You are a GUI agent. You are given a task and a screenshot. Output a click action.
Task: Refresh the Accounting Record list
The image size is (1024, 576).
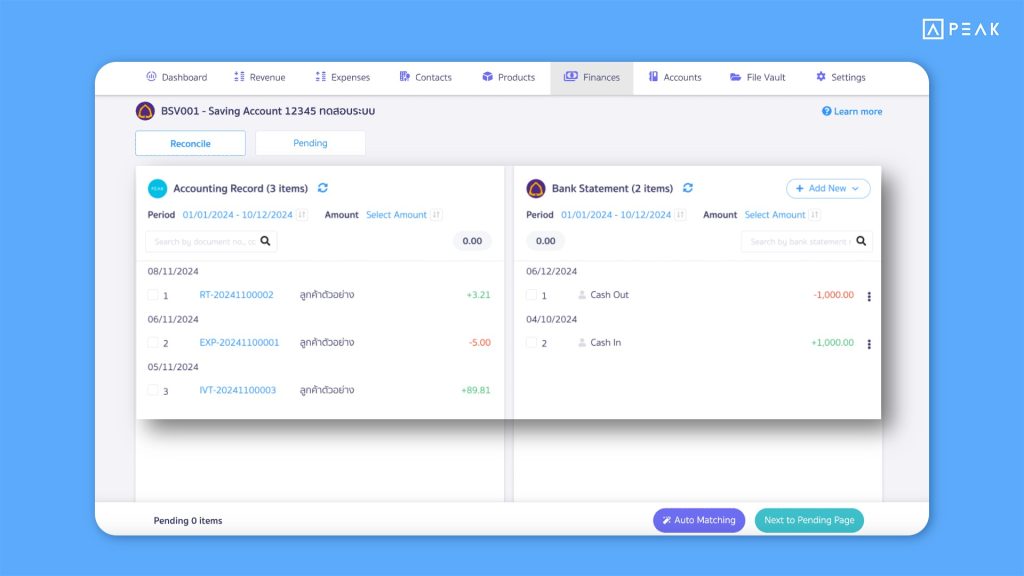click(322, 188)
